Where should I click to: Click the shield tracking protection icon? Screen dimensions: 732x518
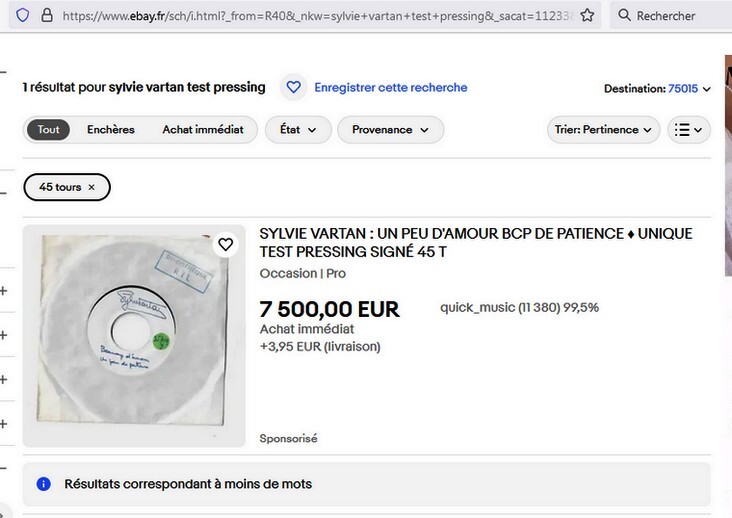coord(23,16)
